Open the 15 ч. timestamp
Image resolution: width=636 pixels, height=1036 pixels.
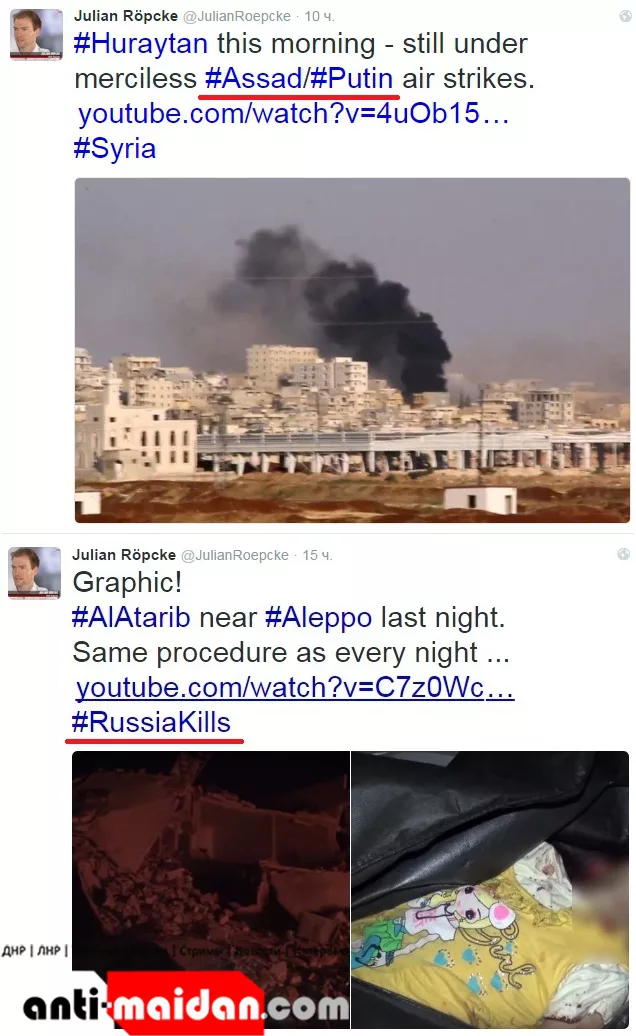point(317,555)
